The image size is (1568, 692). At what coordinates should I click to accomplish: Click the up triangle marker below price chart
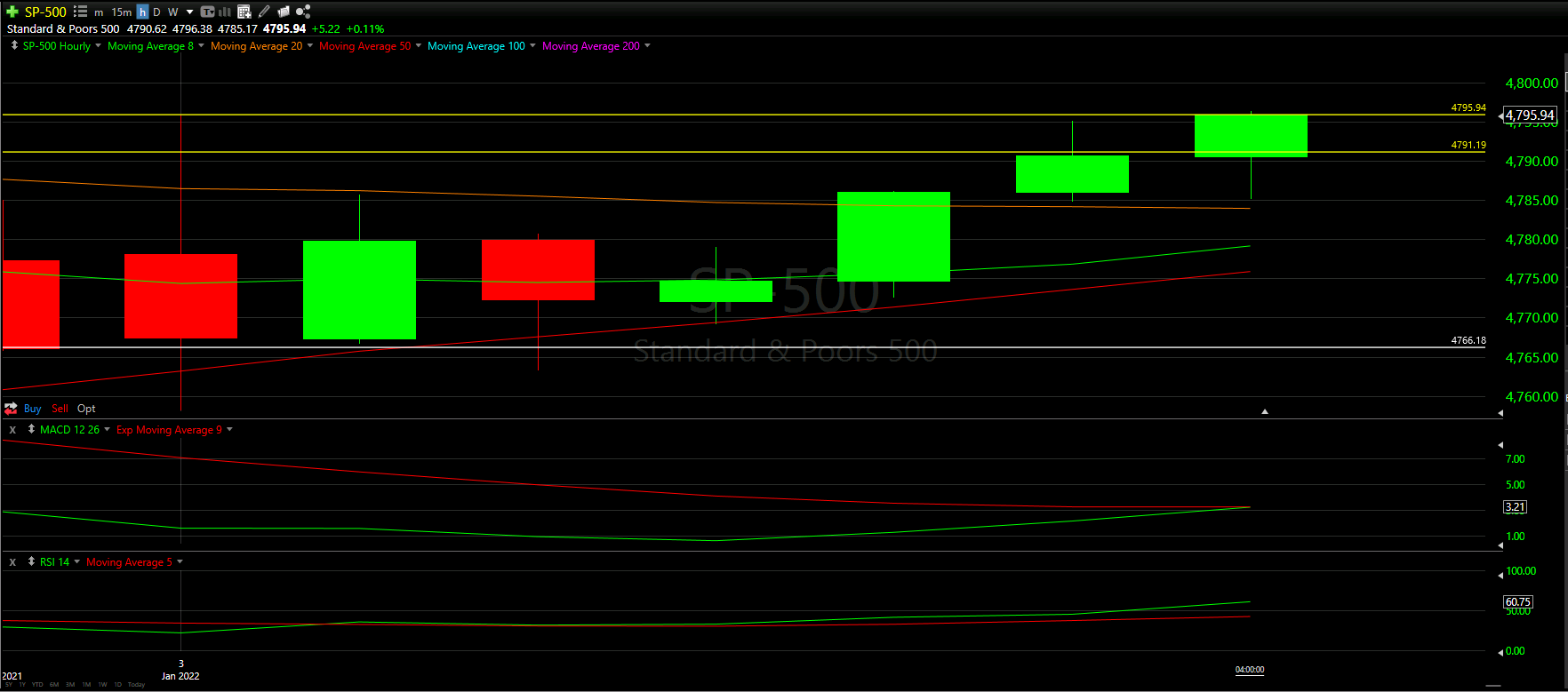[1264, 411]
